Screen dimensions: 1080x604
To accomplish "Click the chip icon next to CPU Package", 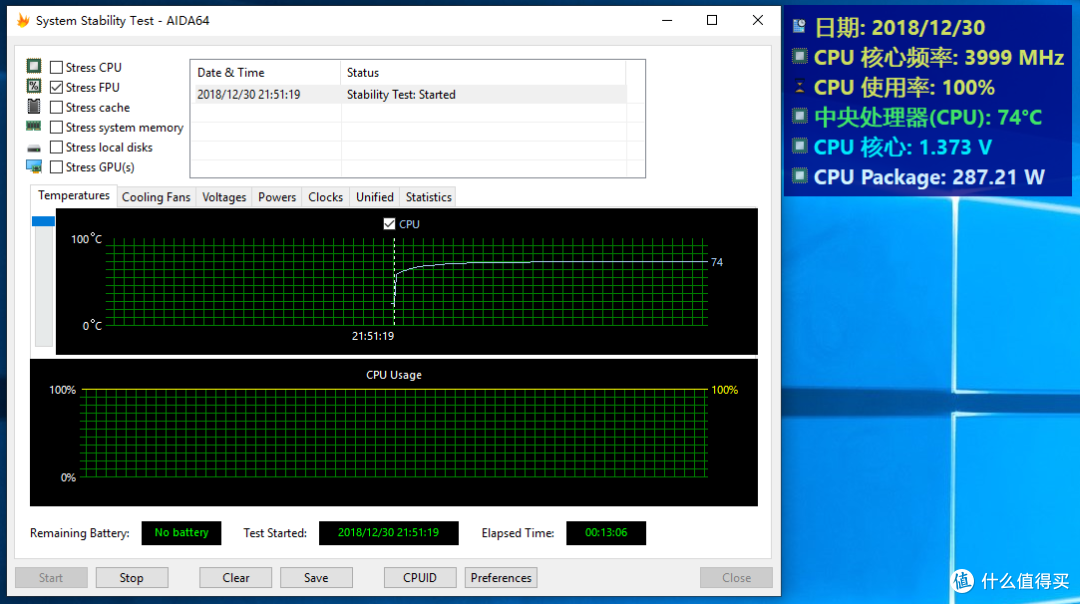I will 799,176.
